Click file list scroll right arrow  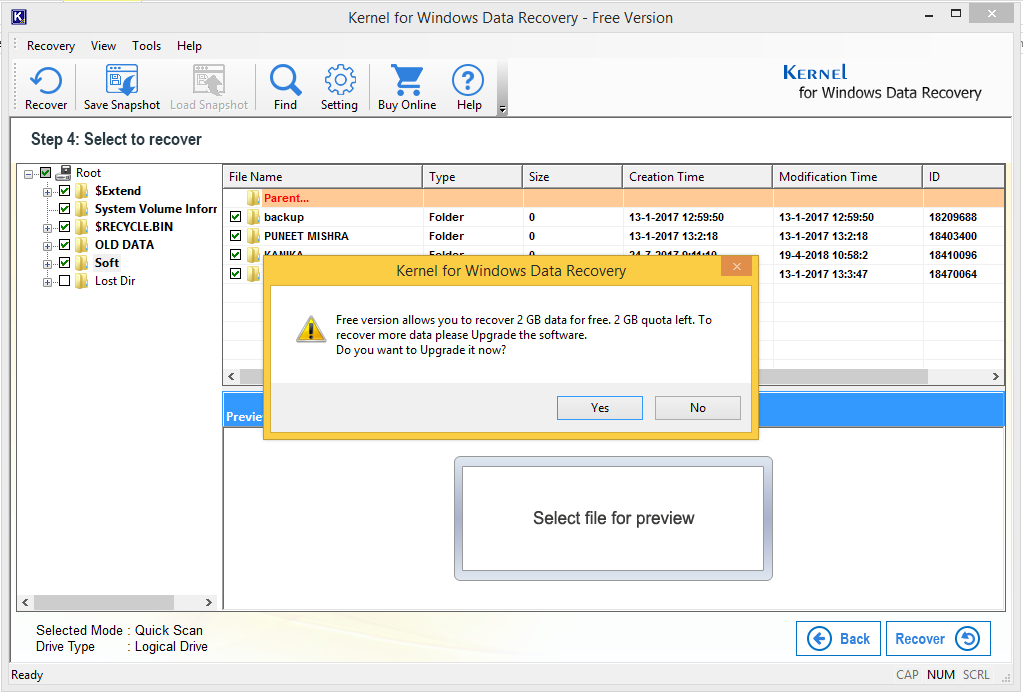tap(996, 377)
